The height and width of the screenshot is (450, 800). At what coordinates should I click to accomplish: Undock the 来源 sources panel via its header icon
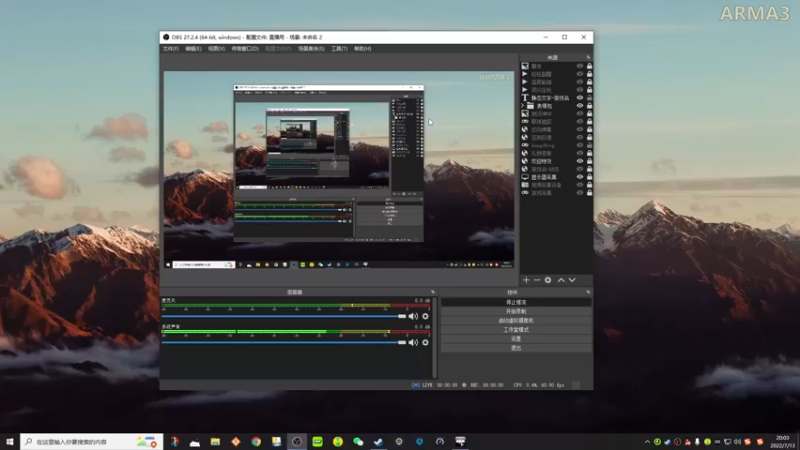coord(588,57)
